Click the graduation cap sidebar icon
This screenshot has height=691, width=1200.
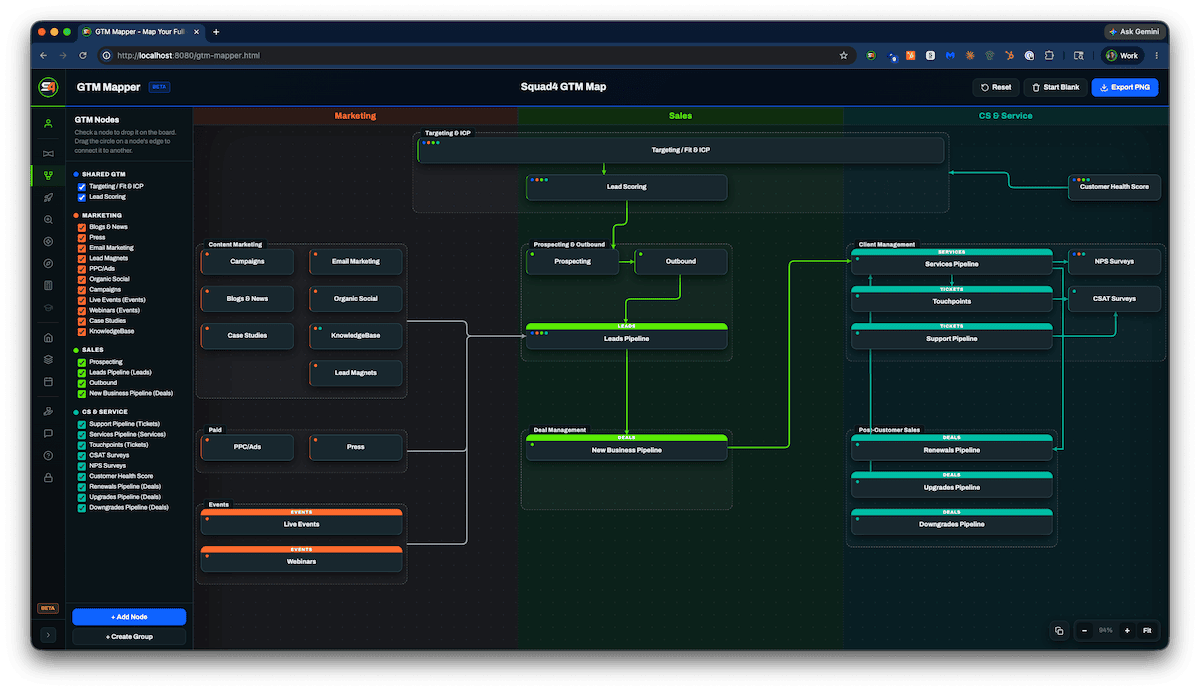click(x=48, y=309)
